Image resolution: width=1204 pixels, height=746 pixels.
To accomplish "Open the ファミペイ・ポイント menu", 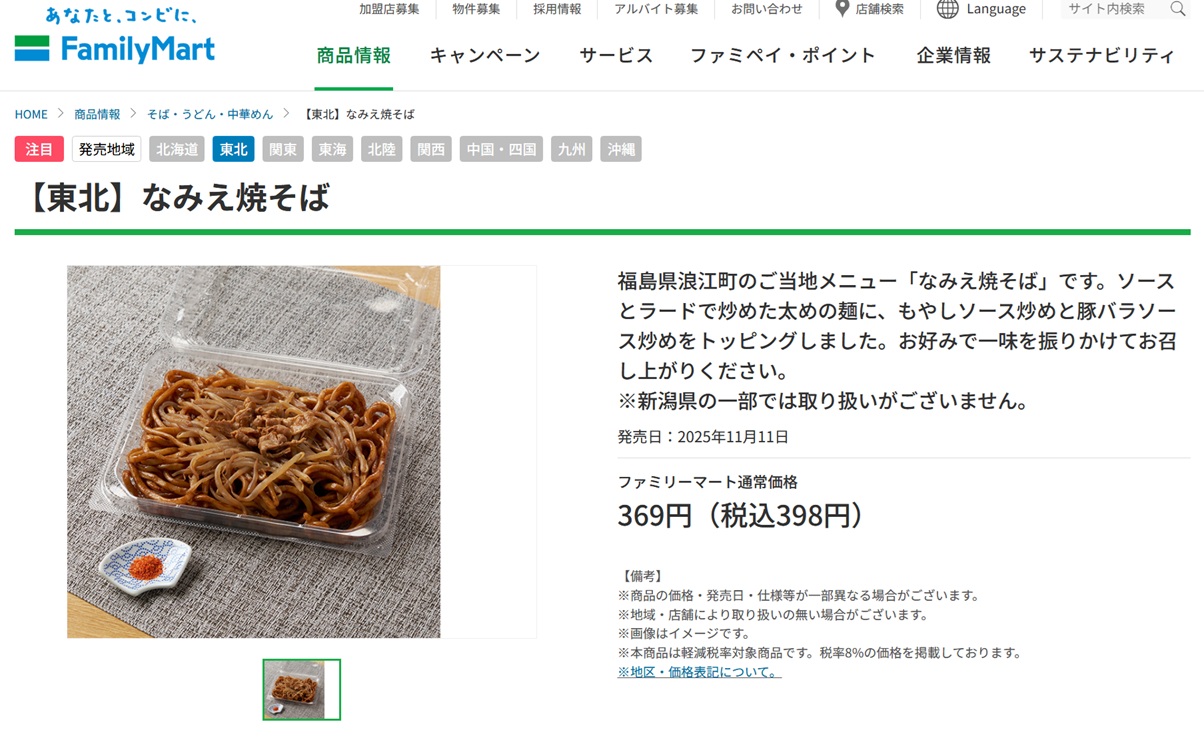I will tap(783, 56).
